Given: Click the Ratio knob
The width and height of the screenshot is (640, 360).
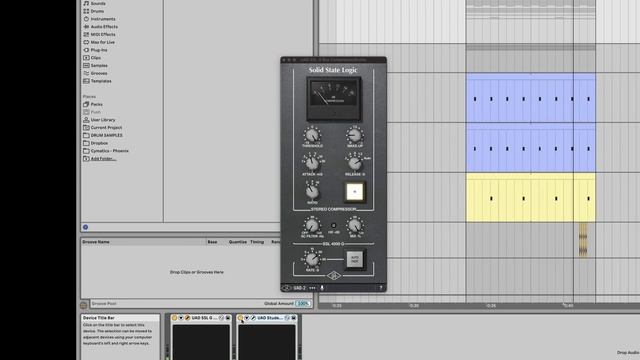Looking at the screenshot, I should [x=312, y=192].
